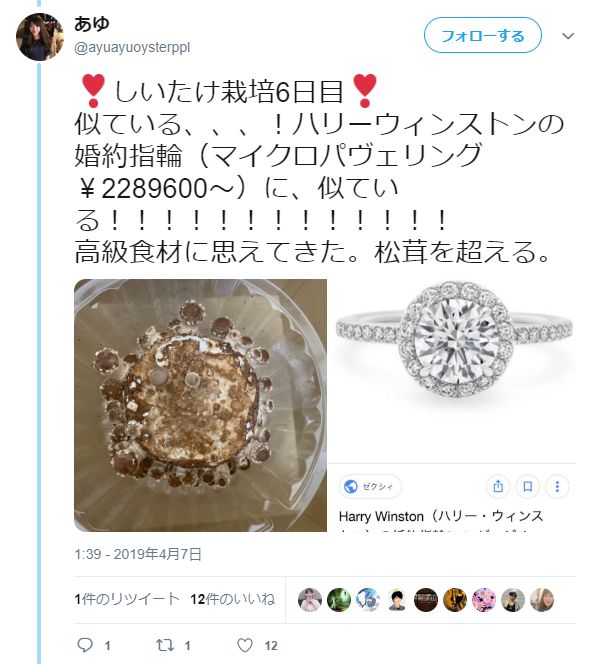Screen dimensions: 606x664
Task: Open the tweet options chevron menu
Action: pos(567,36)
